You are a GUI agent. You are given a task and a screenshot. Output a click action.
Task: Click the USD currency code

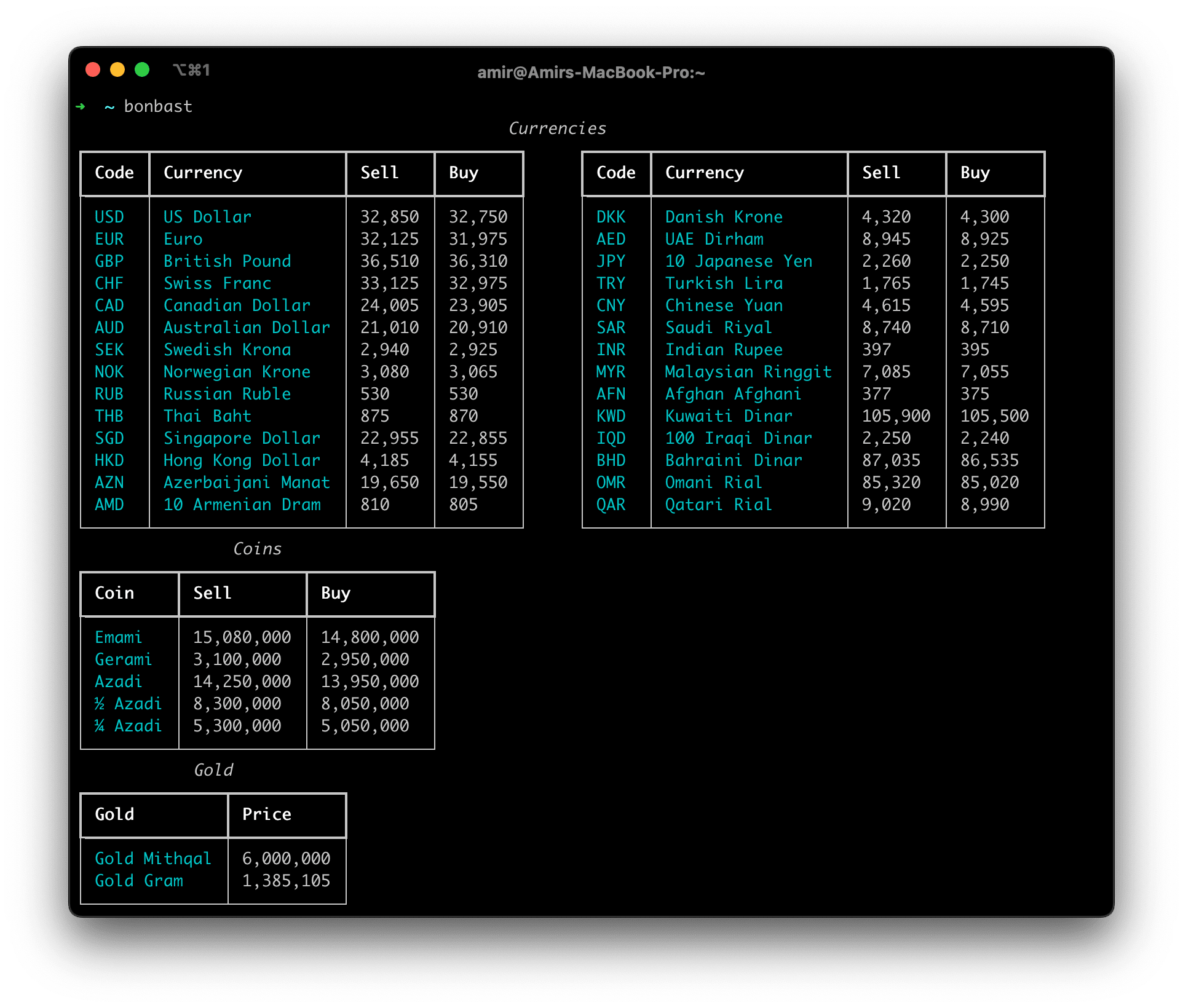click(109, 217)
